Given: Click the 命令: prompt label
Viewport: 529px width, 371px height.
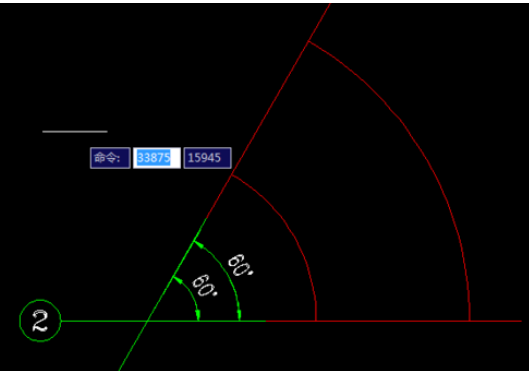Looking at the screenshot, I should coord(110,158).
